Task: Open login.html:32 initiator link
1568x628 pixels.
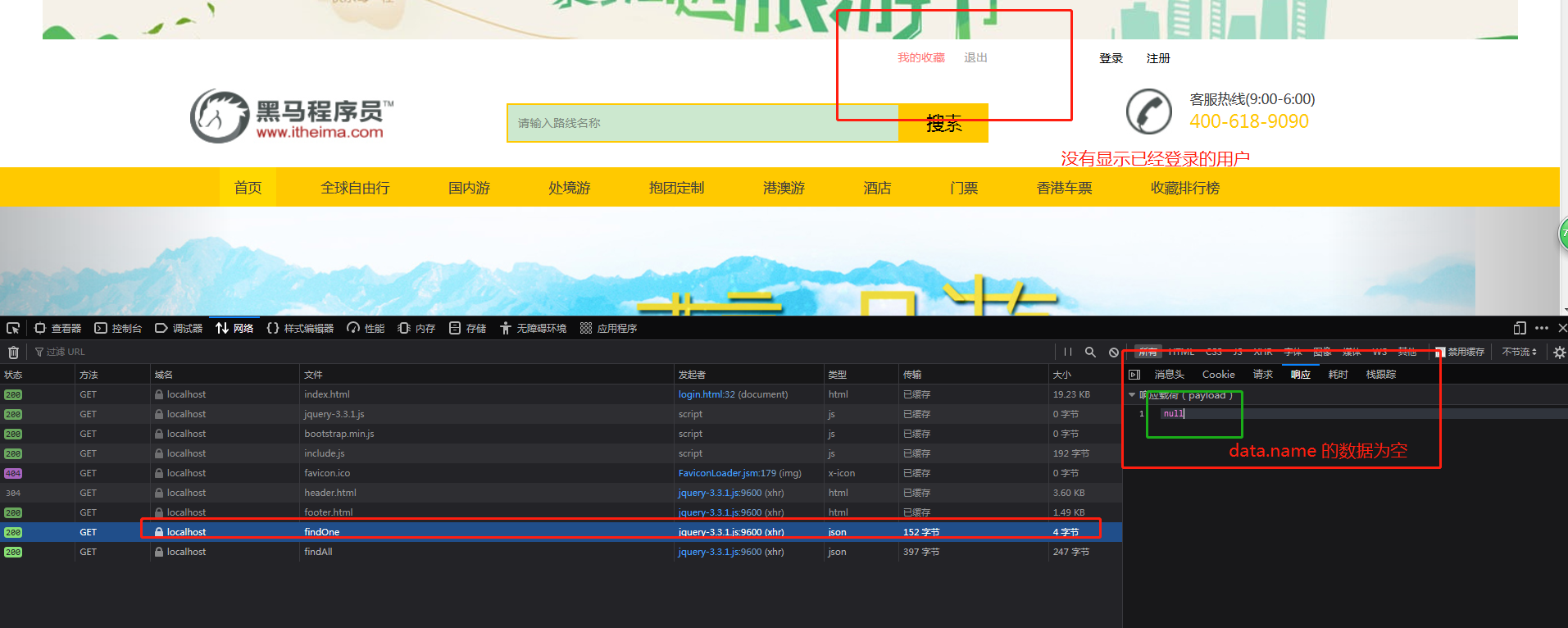Action: click(707, 394)
